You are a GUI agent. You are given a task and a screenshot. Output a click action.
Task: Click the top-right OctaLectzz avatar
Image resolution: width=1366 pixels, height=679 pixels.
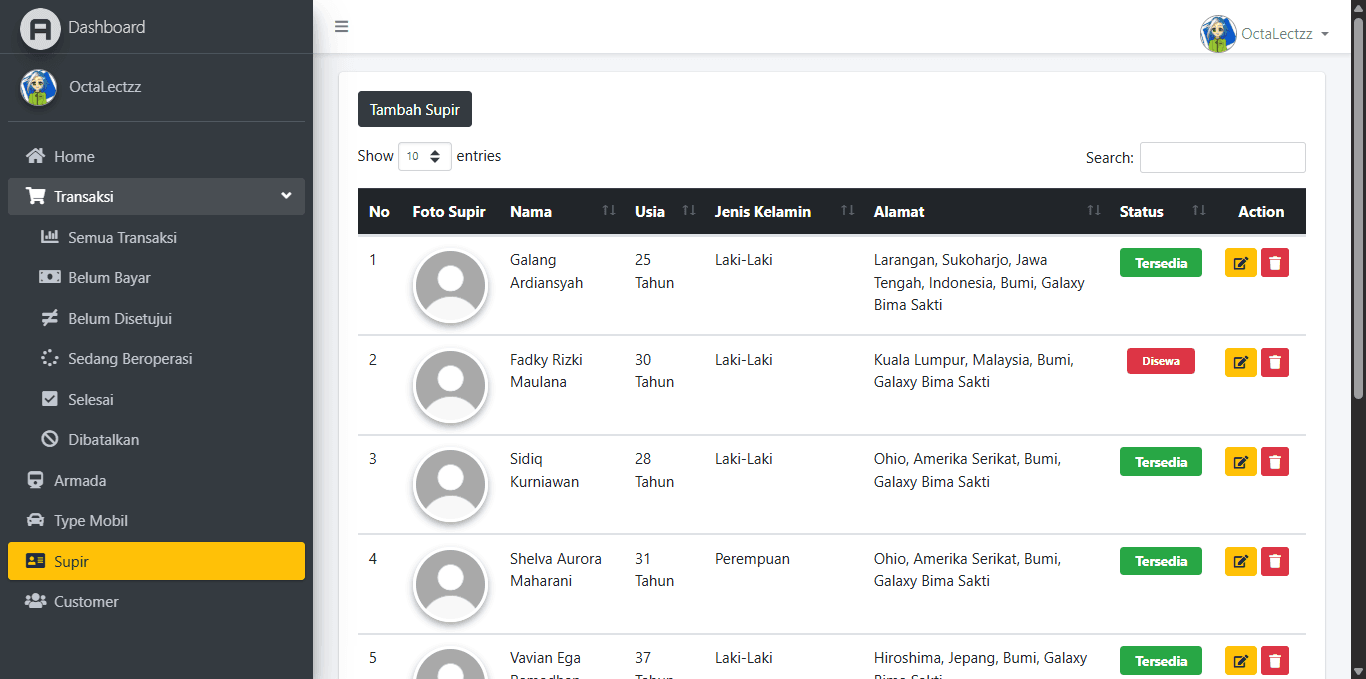click(x=1218, y=34)
